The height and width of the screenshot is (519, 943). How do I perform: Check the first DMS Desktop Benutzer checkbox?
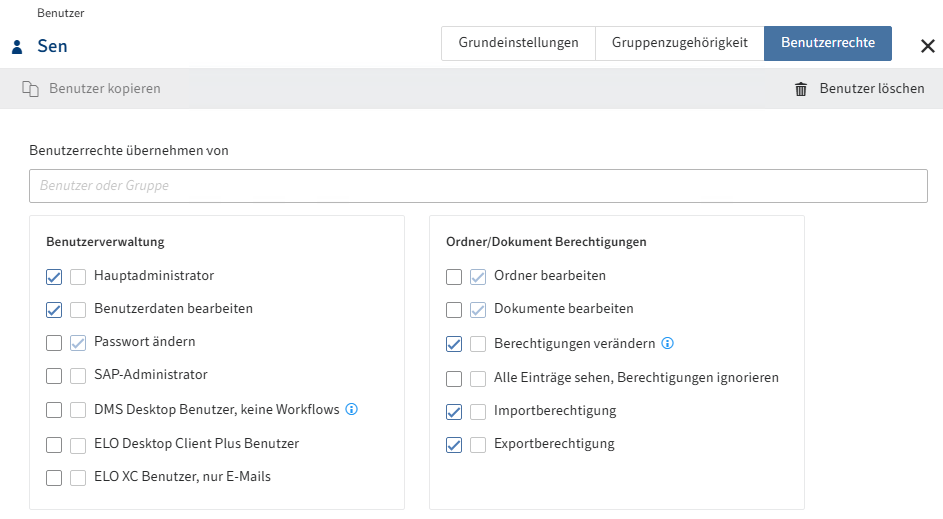[54, 410]
